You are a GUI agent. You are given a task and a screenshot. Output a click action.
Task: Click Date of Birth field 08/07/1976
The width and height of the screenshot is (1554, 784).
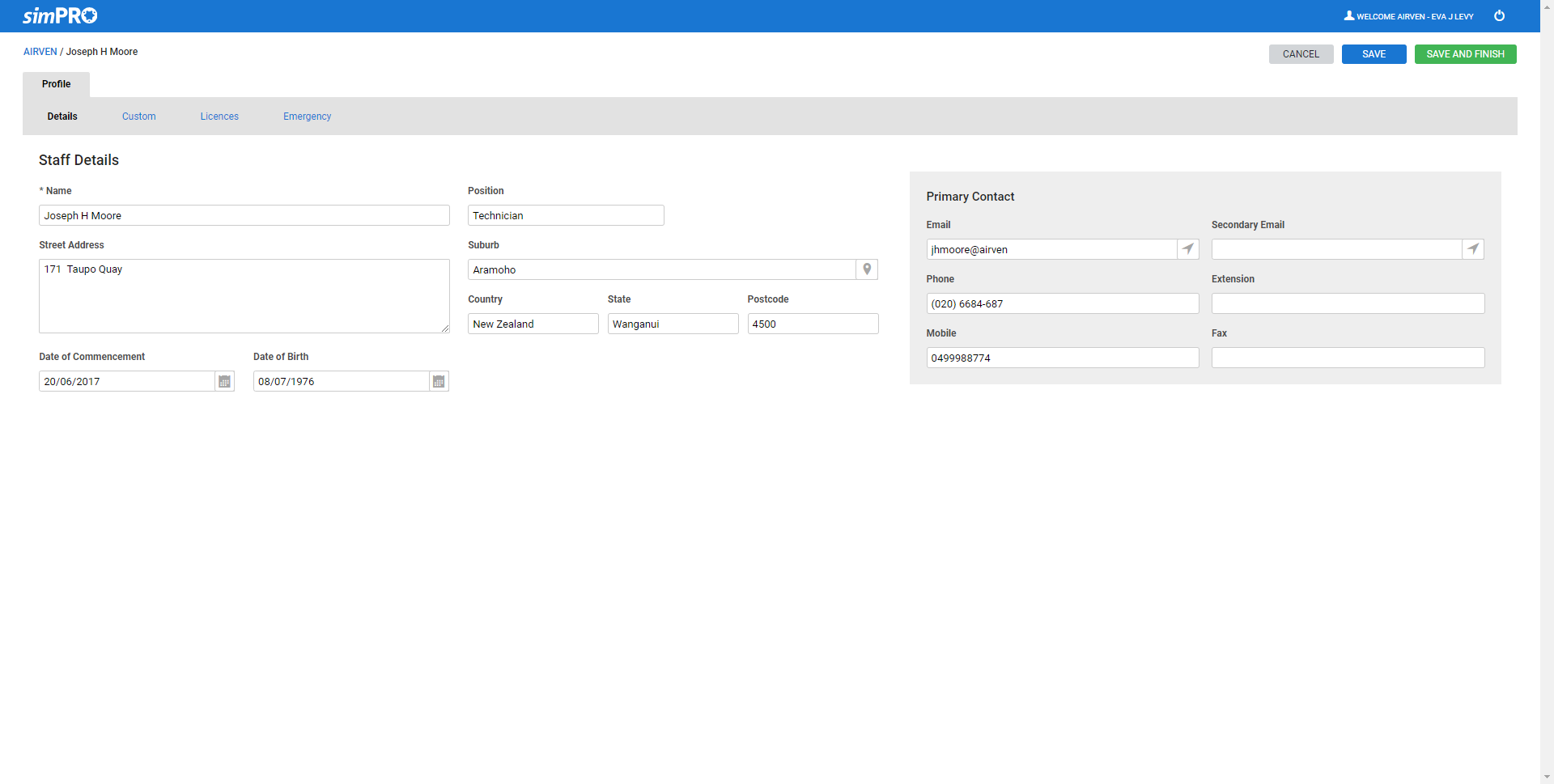pos(342,381)
